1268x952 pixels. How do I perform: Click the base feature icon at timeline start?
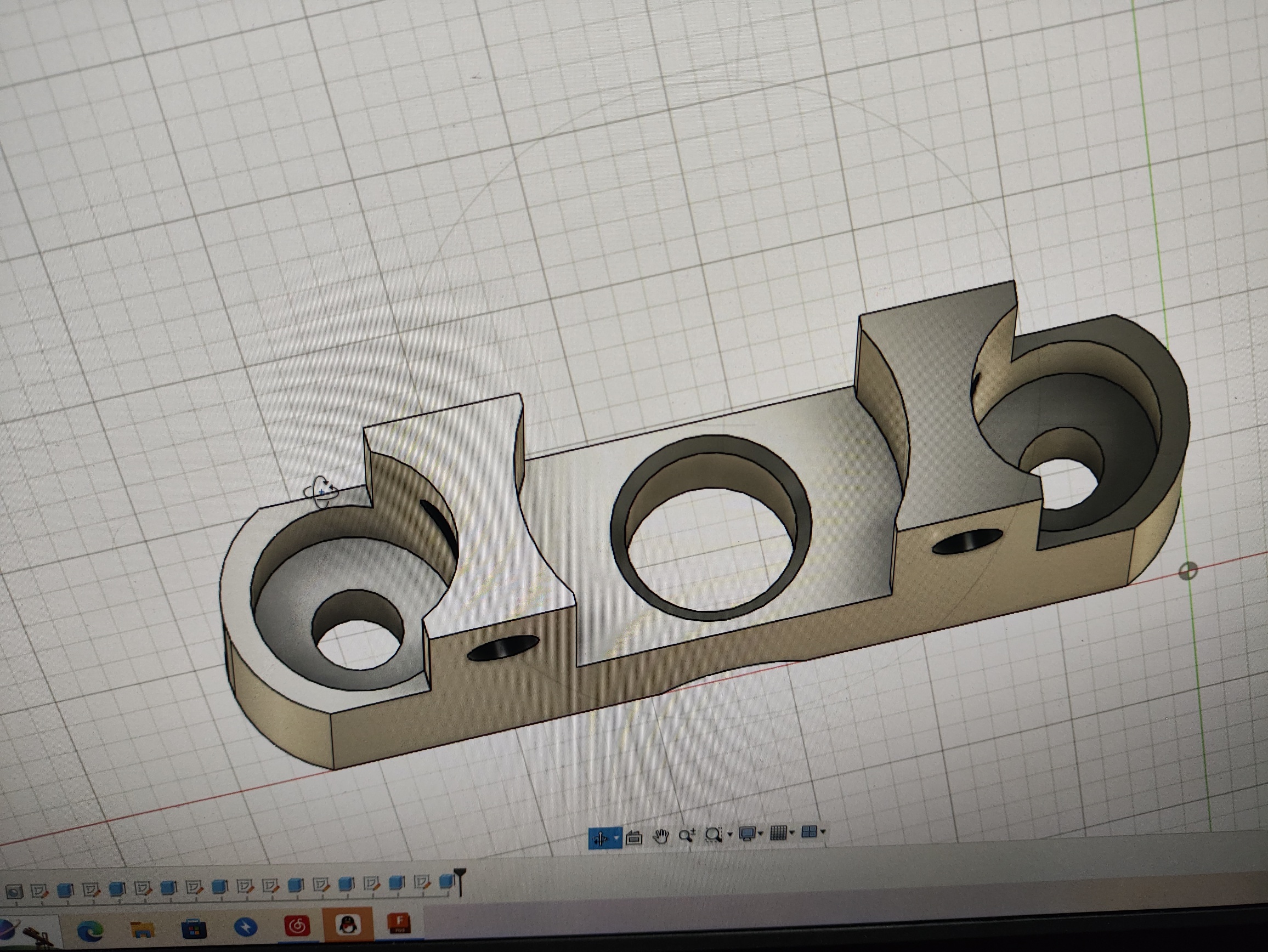[14, 892]
